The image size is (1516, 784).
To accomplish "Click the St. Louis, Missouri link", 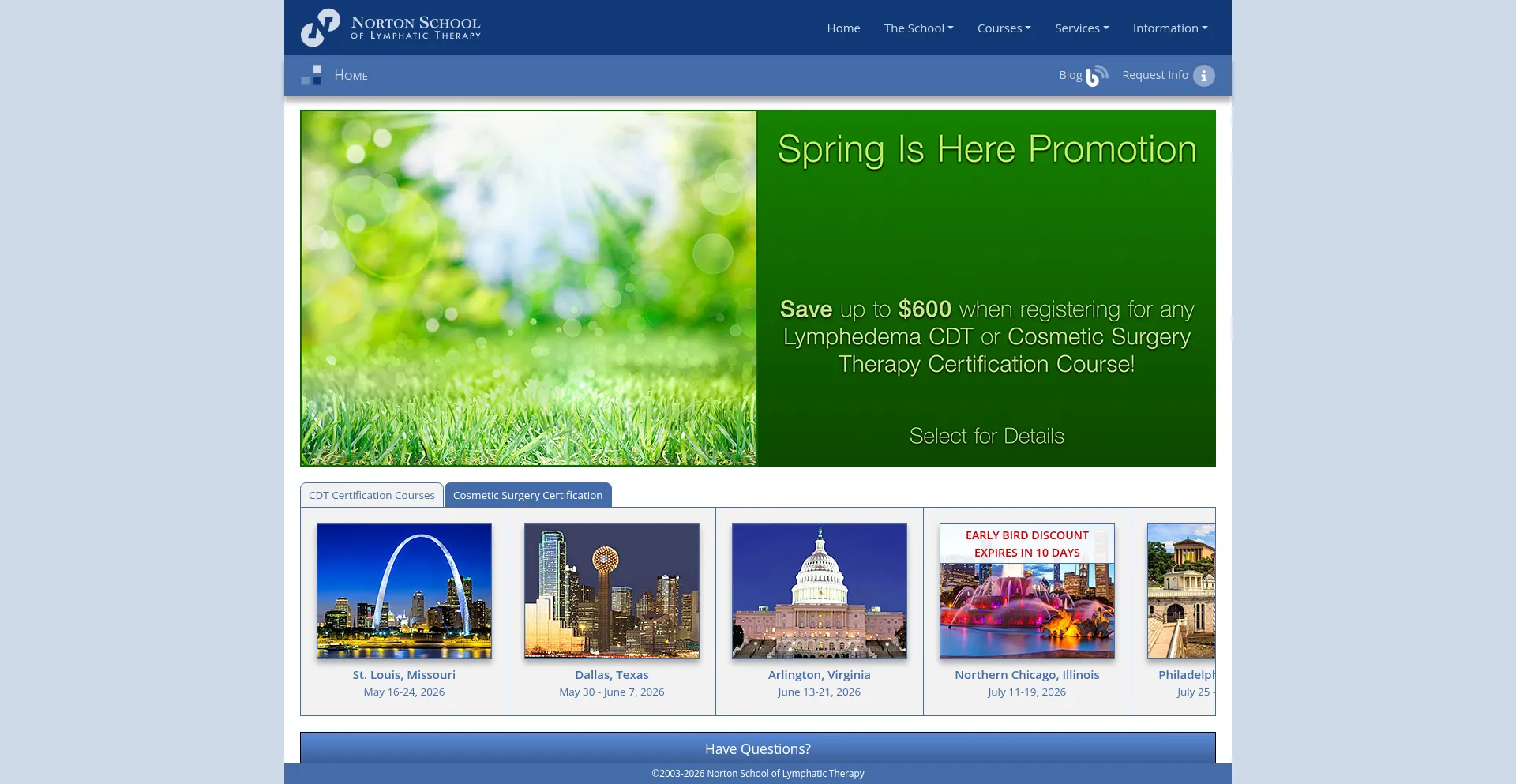I will pyautogui.click(x=404, y=675).
